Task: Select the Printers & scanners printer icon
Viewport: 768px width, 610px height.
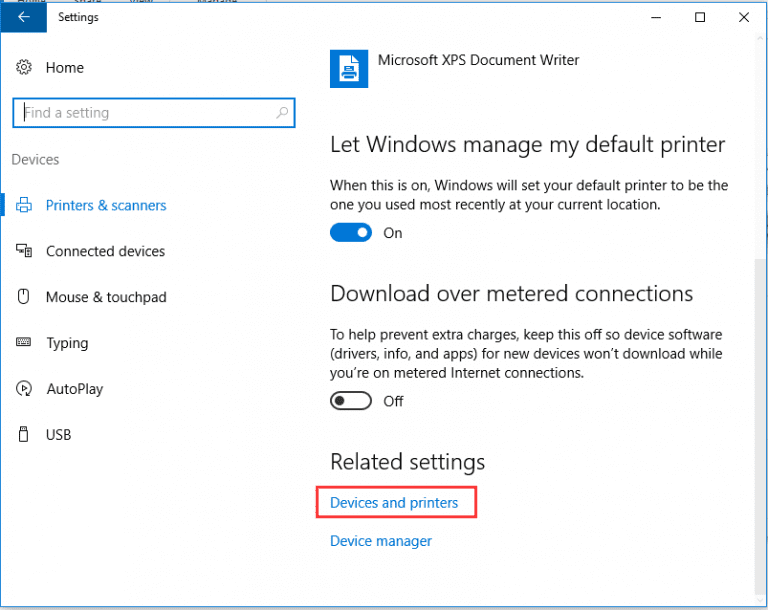Action: click(x=24, y=205)
